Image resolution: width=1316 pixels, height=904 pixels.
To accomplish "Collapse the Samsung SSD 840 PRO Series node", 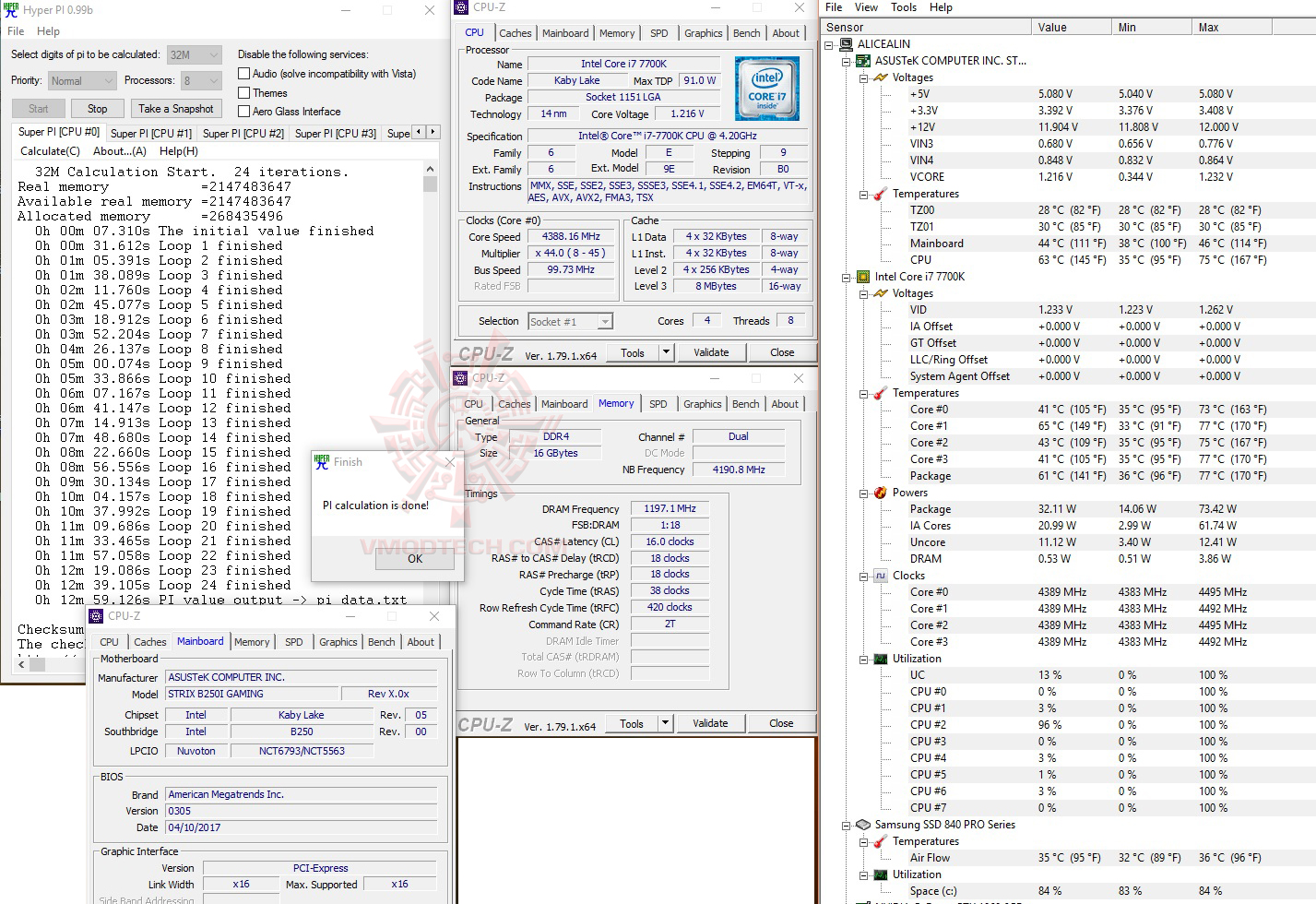I will click(846, 825).
